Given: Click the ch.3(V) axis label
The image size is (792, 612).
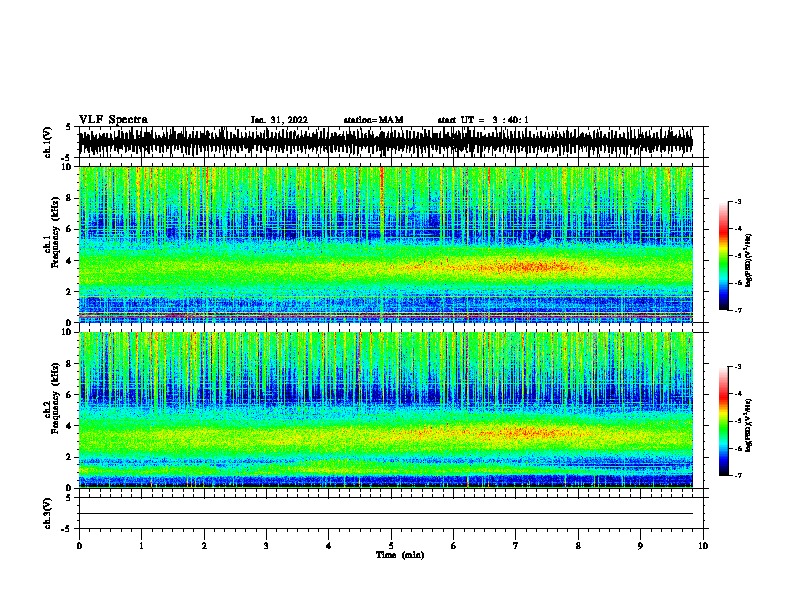Looking at the screenshot, I should (x=48, y=513).
